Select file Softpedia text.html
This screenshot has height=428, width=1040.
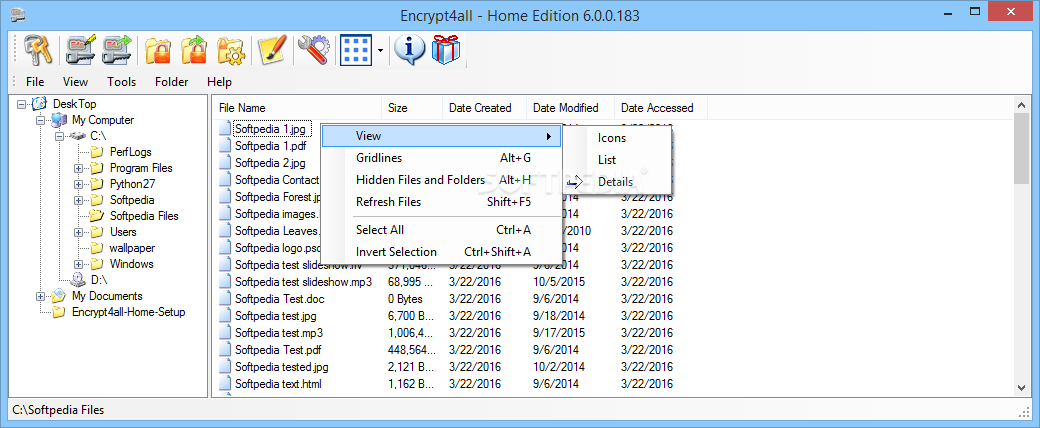coord(278,384)
